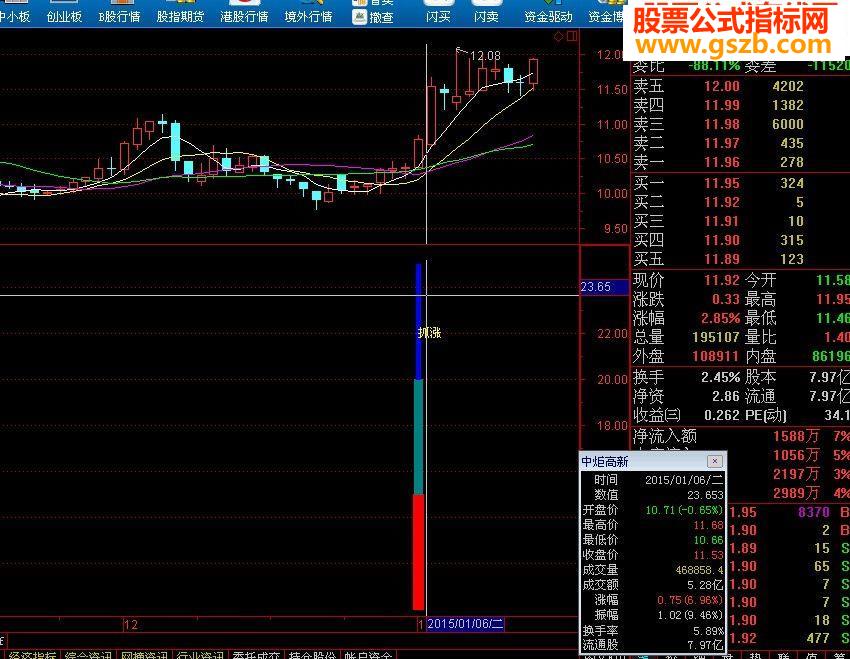Click the red segment of the indicator bar
Viewport: 850px width, 659px height.
418,552
